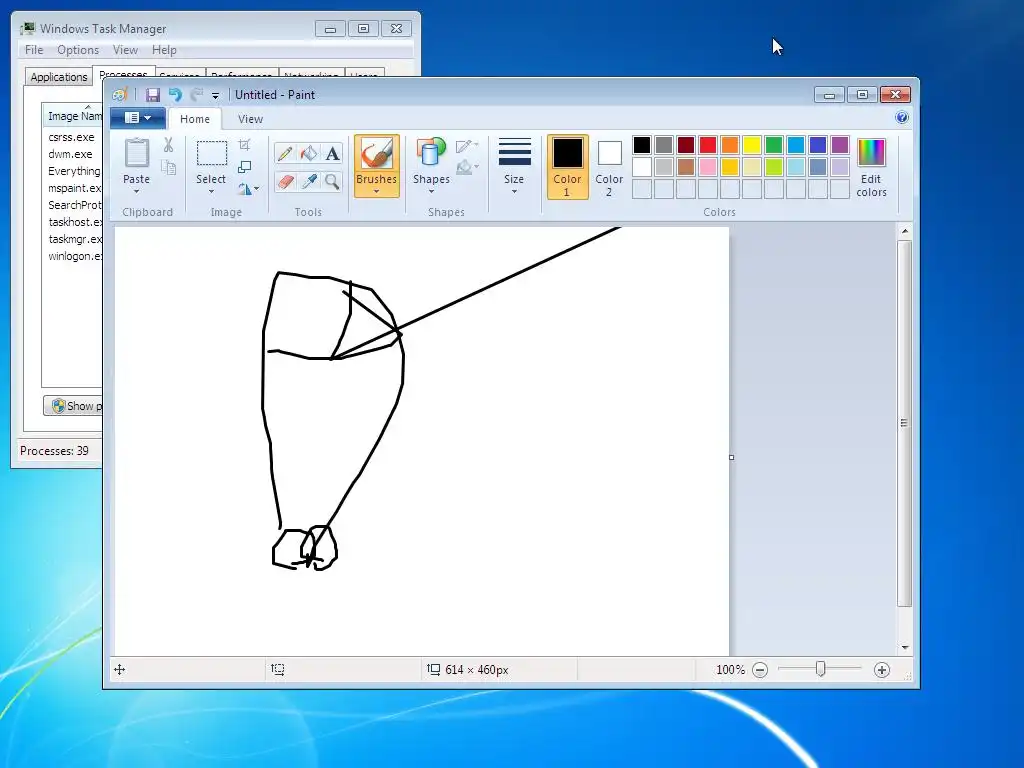Open Help menu in Task Manager
Screen dimensions: 1024x768
[164, 50]
